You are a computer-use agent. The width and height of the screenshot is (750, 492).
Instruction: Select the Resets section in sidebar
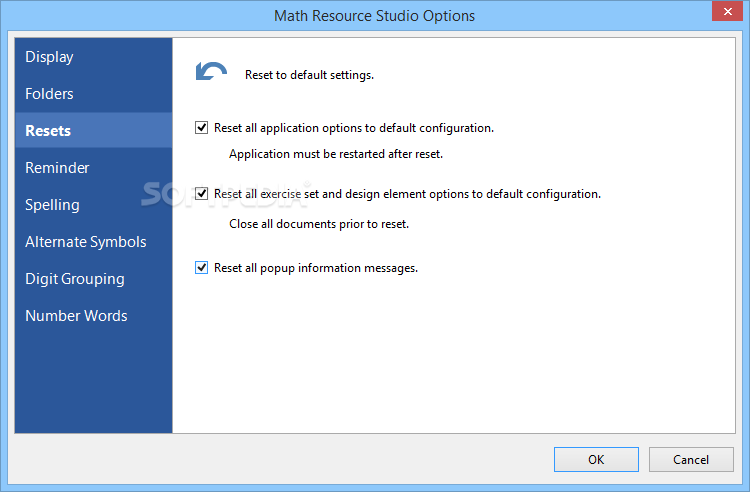[x=93, y=131]
